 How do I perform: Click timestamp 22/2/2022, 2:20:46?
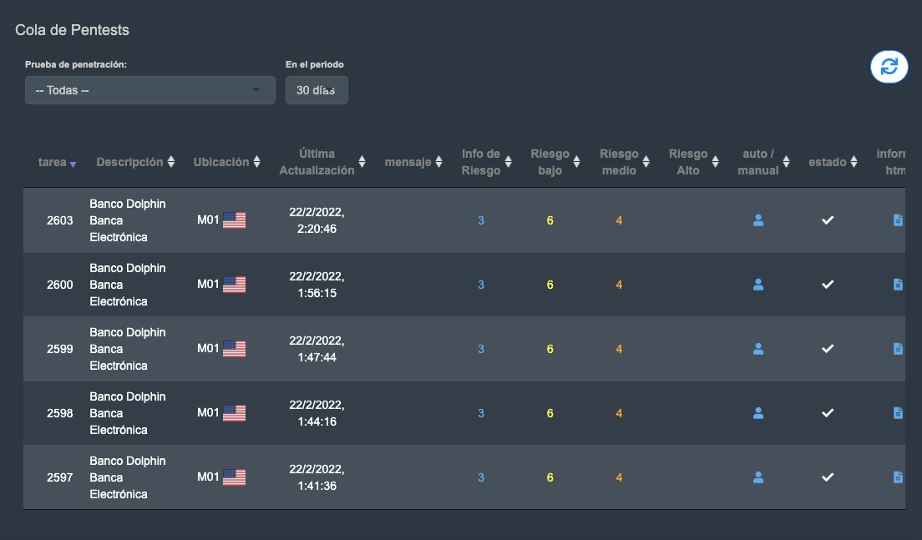317,221
